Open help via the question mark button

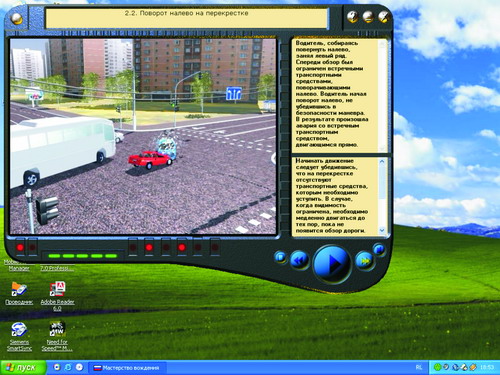click(x=353, y=16)
